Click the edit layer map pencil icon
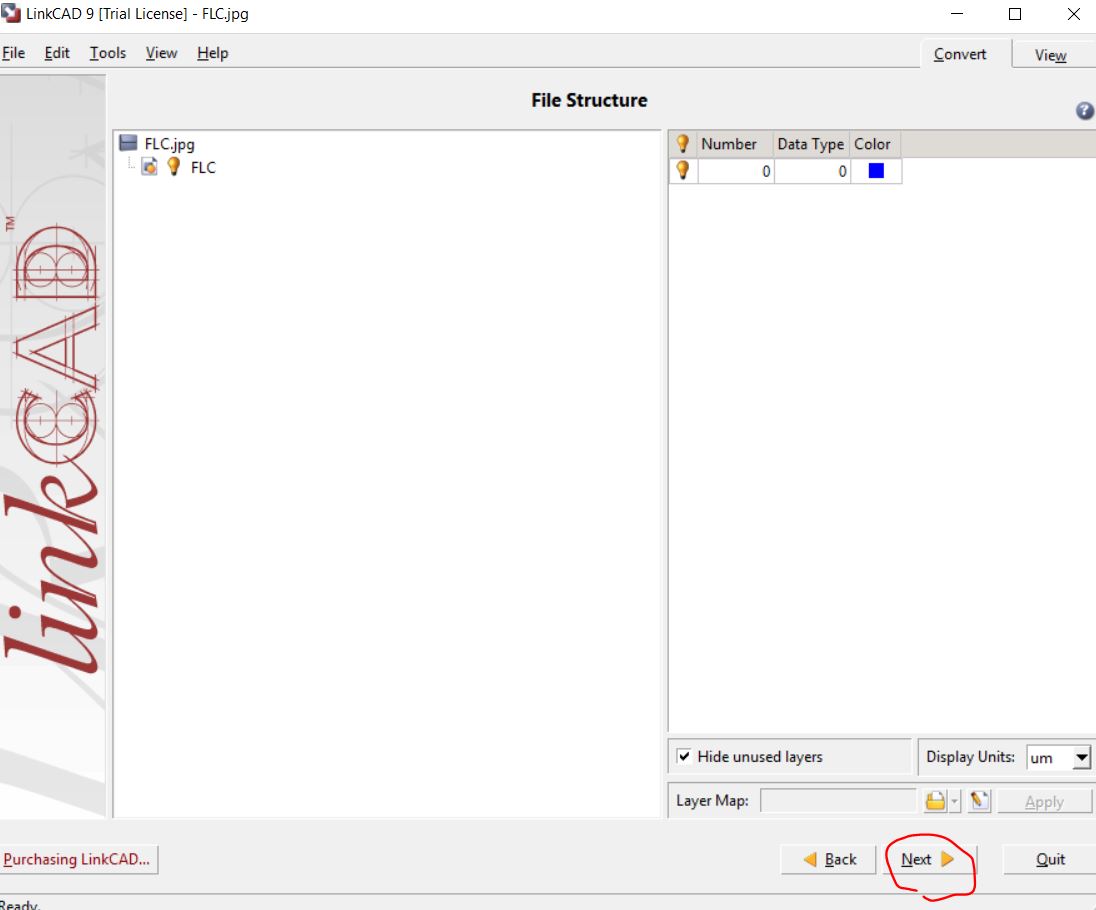Screen dimensions: 1096x910 click(979, 801)
